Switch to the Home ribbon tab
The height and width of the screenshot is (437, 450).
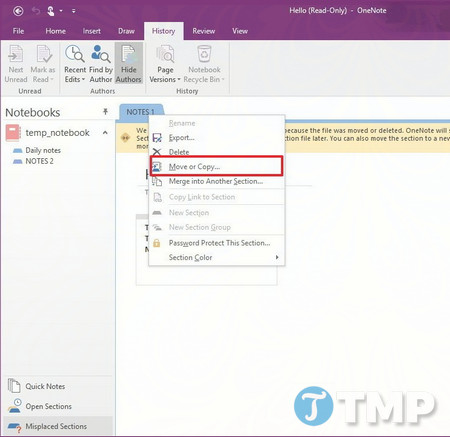pyautogui.click(x=55, y=31)
